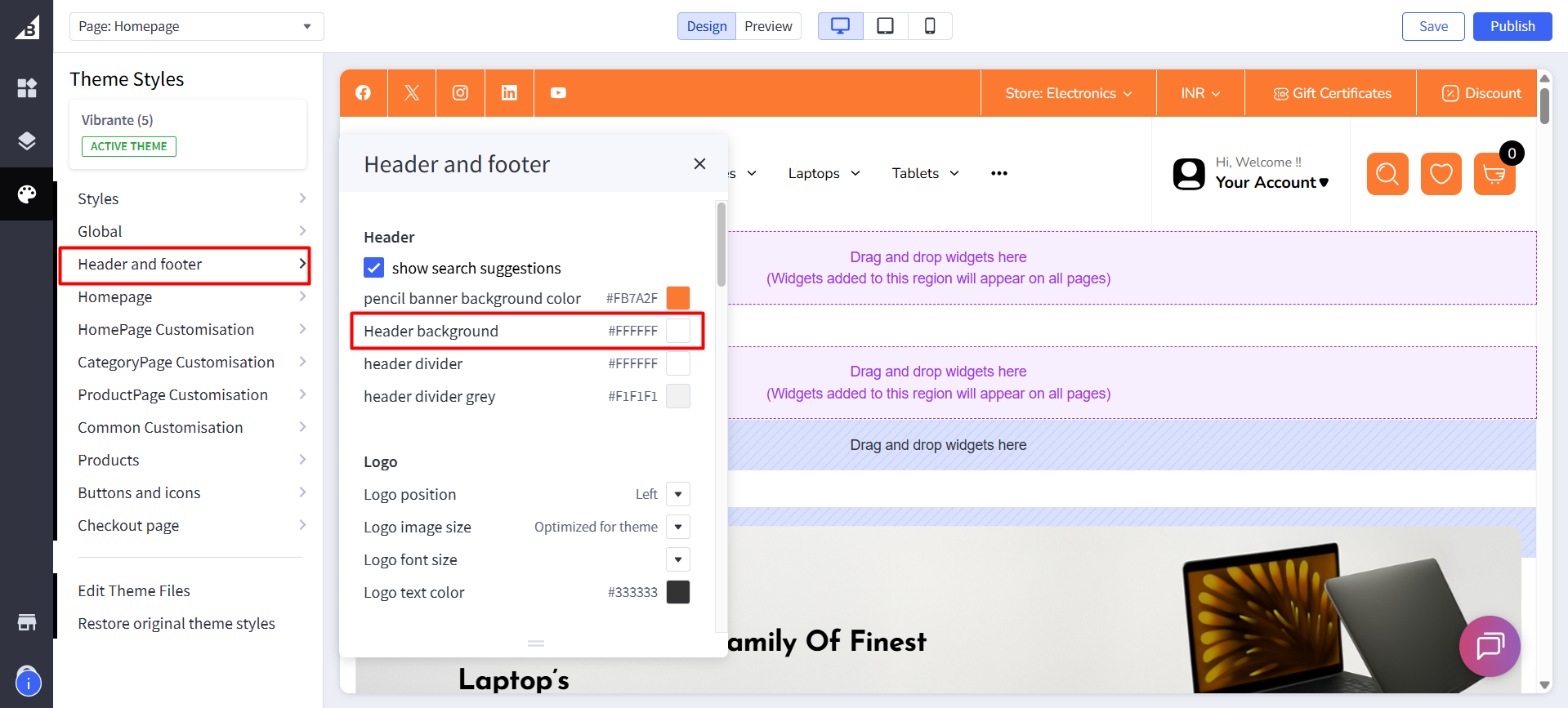Viewport: 1568px width, 708px height.
Task: Open the info help icon
Action: tap(28, 683)
